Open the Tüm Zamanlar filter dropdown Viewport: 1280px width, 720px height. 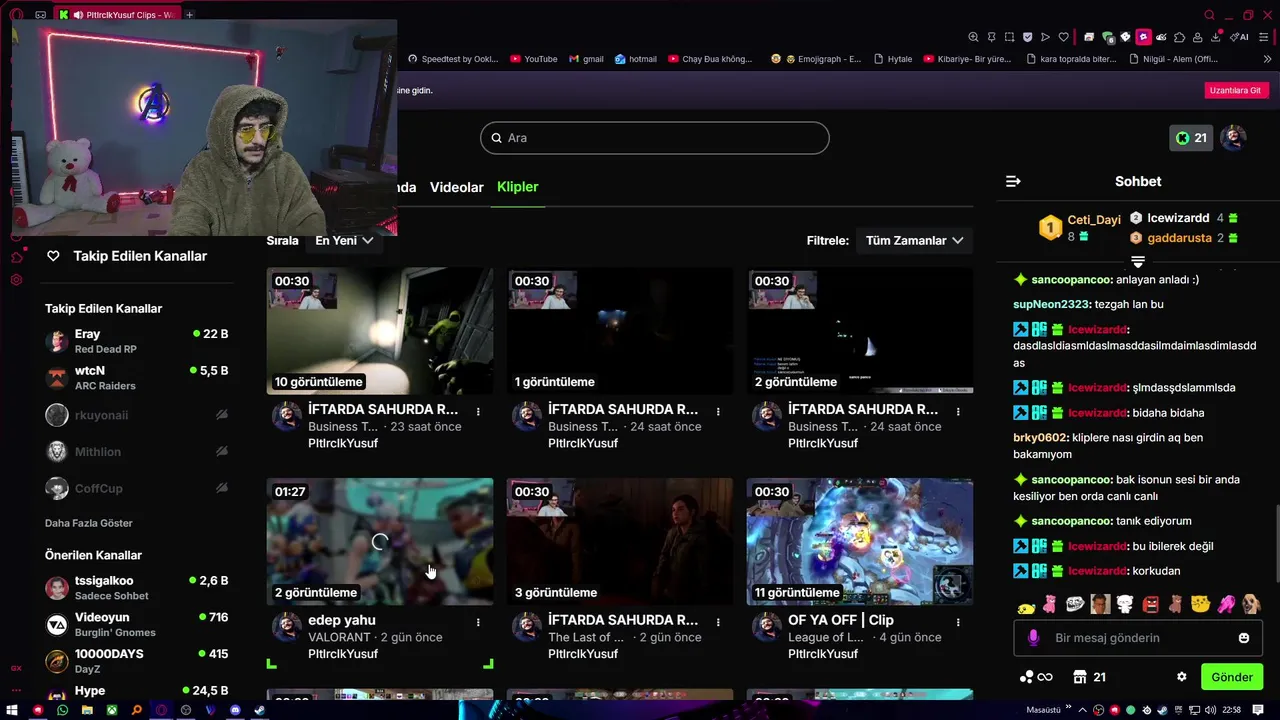point(914,240)
